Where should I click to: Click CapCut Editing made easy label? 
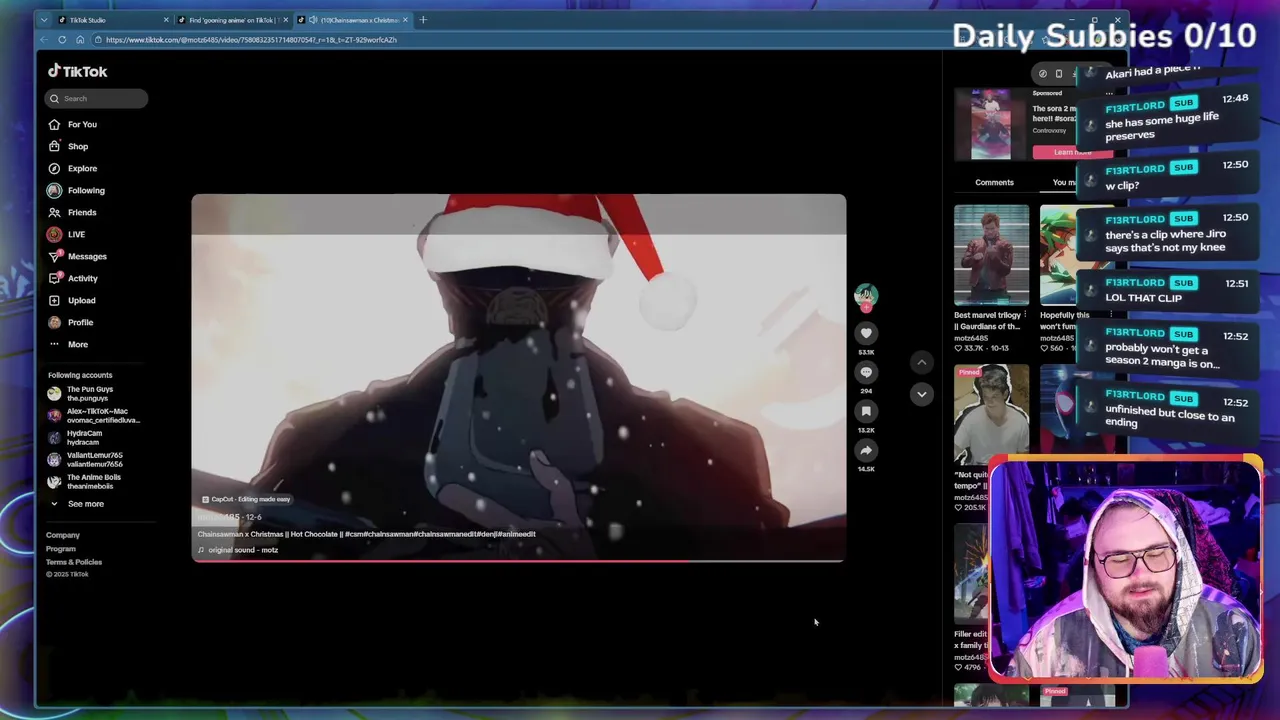pyautogui.click(x=246, y=499)
